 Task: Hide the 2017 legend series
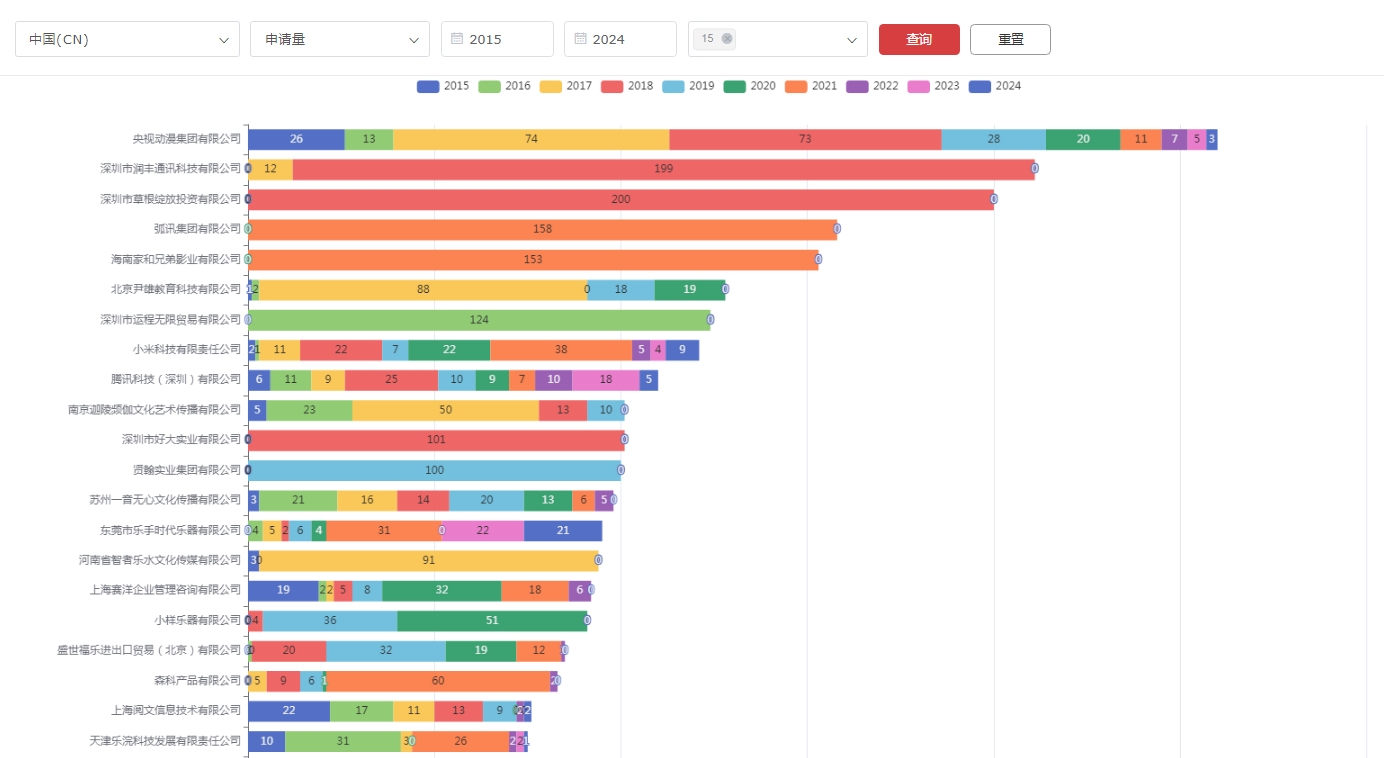pos(566,86)
